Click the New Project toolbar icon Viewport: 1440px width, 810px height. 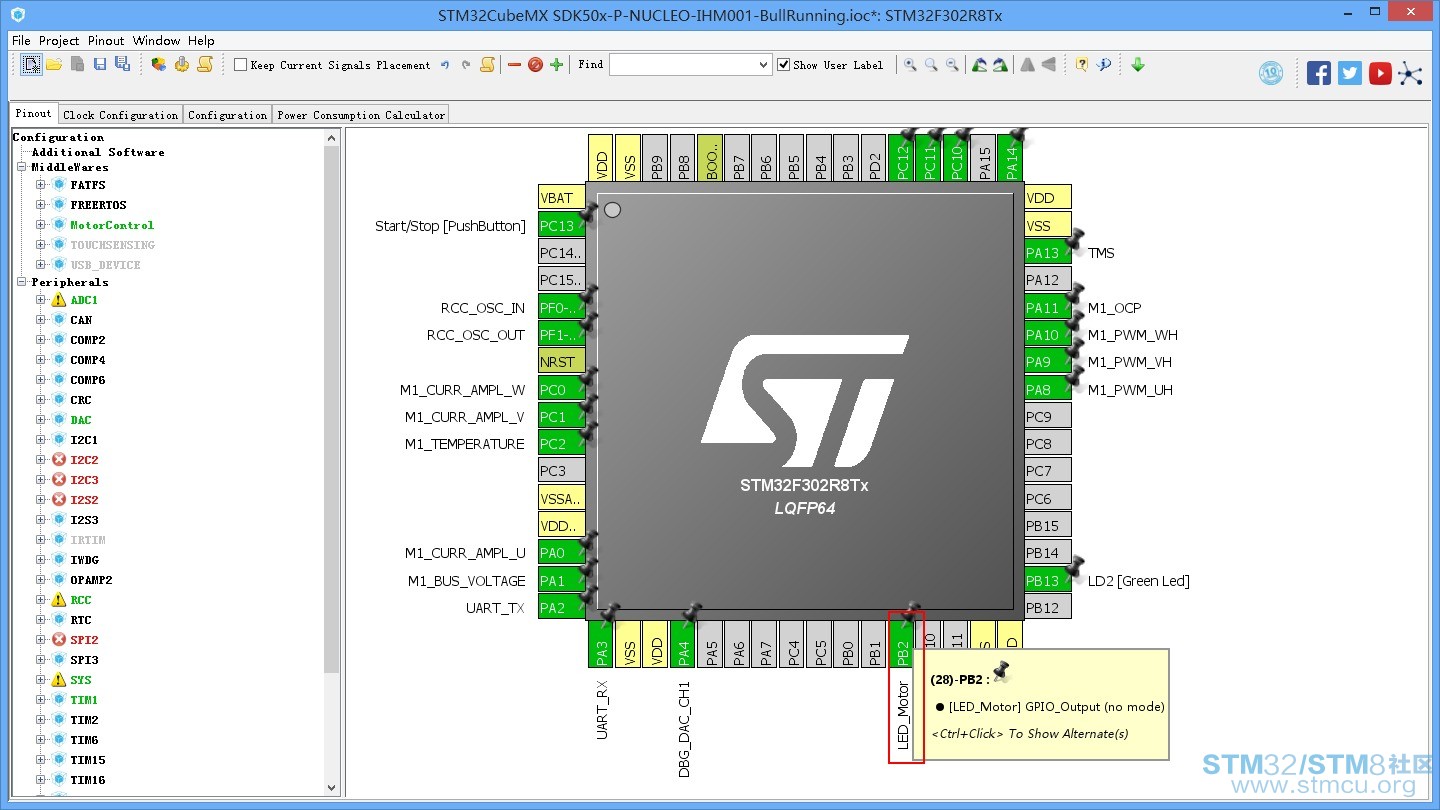pos(32,65)
